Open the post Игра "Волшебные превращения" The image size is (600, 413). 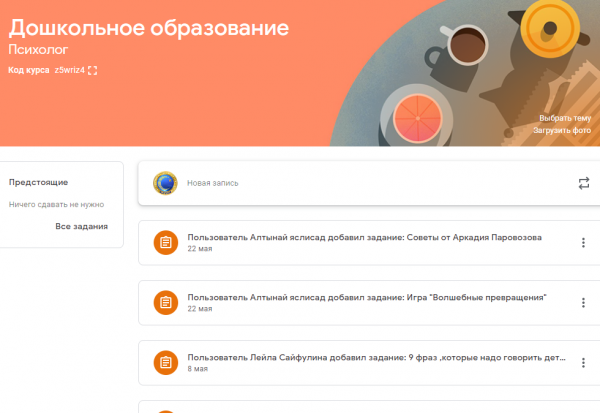(366, 298)
